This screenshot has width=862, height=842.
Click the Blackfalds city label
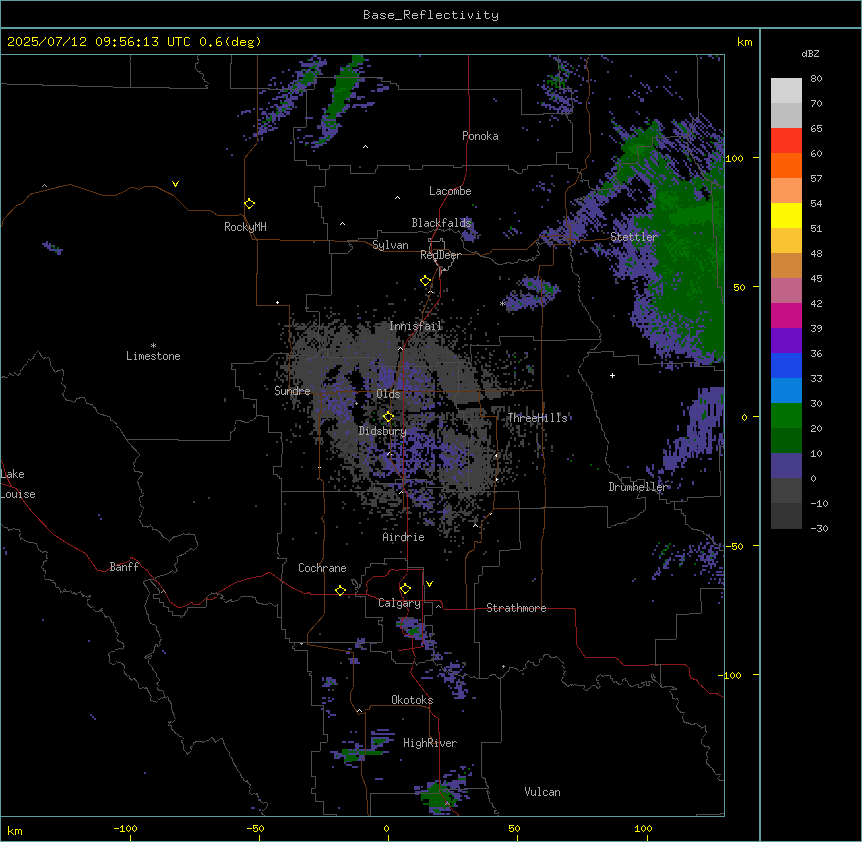click(x=441, y=223)
